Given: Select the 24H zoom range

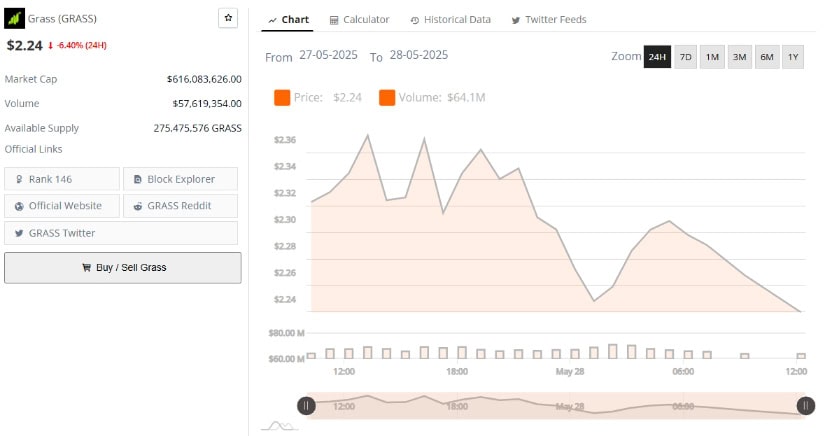Looking at the screenshot, I should tap(657, 57).
